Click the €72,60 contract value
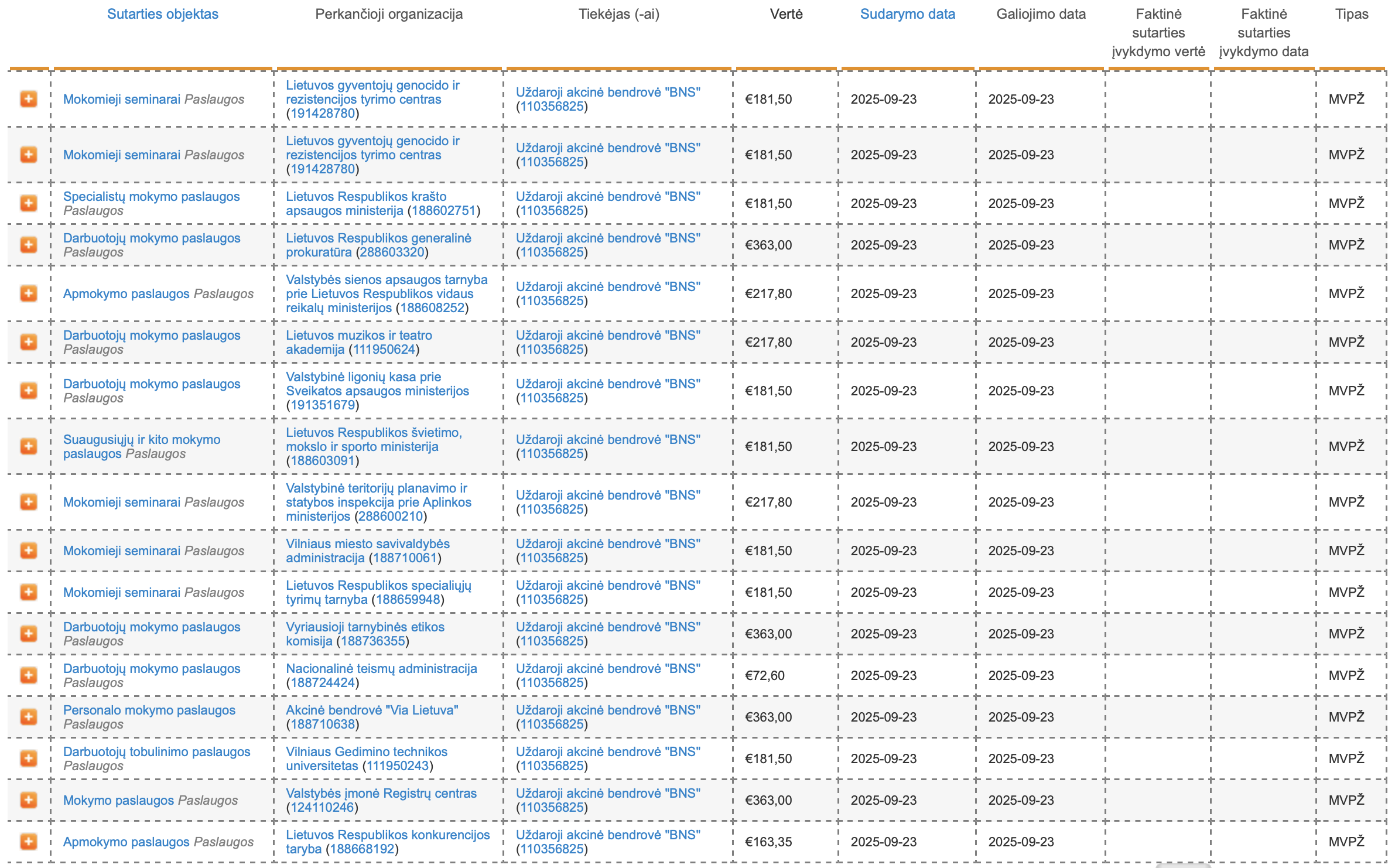Image resolution: width=1395 pixels, height=868 pixels. point(765,675)
